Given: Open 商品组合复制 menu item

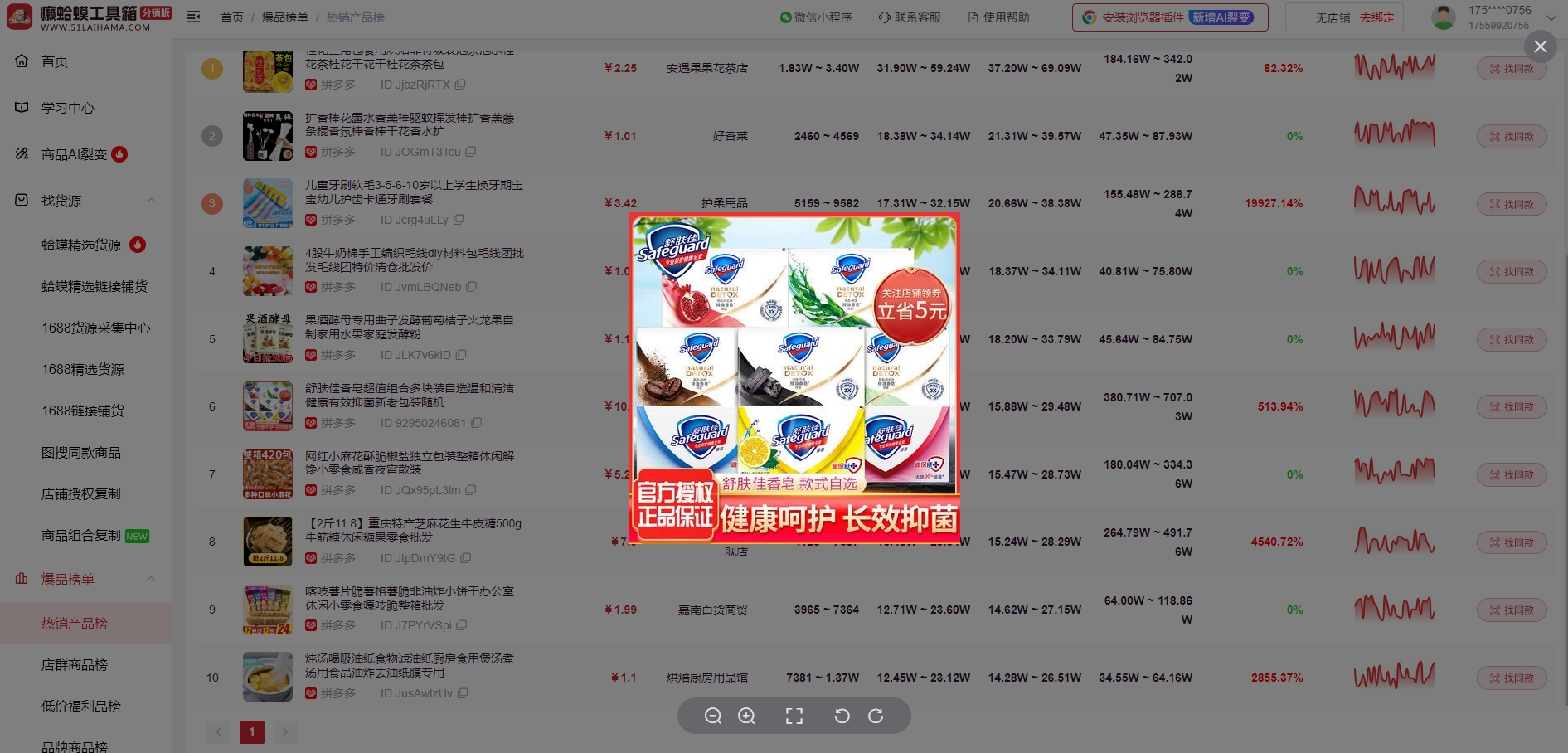Looking at the screenshot, I should click(x=81, y=536).
